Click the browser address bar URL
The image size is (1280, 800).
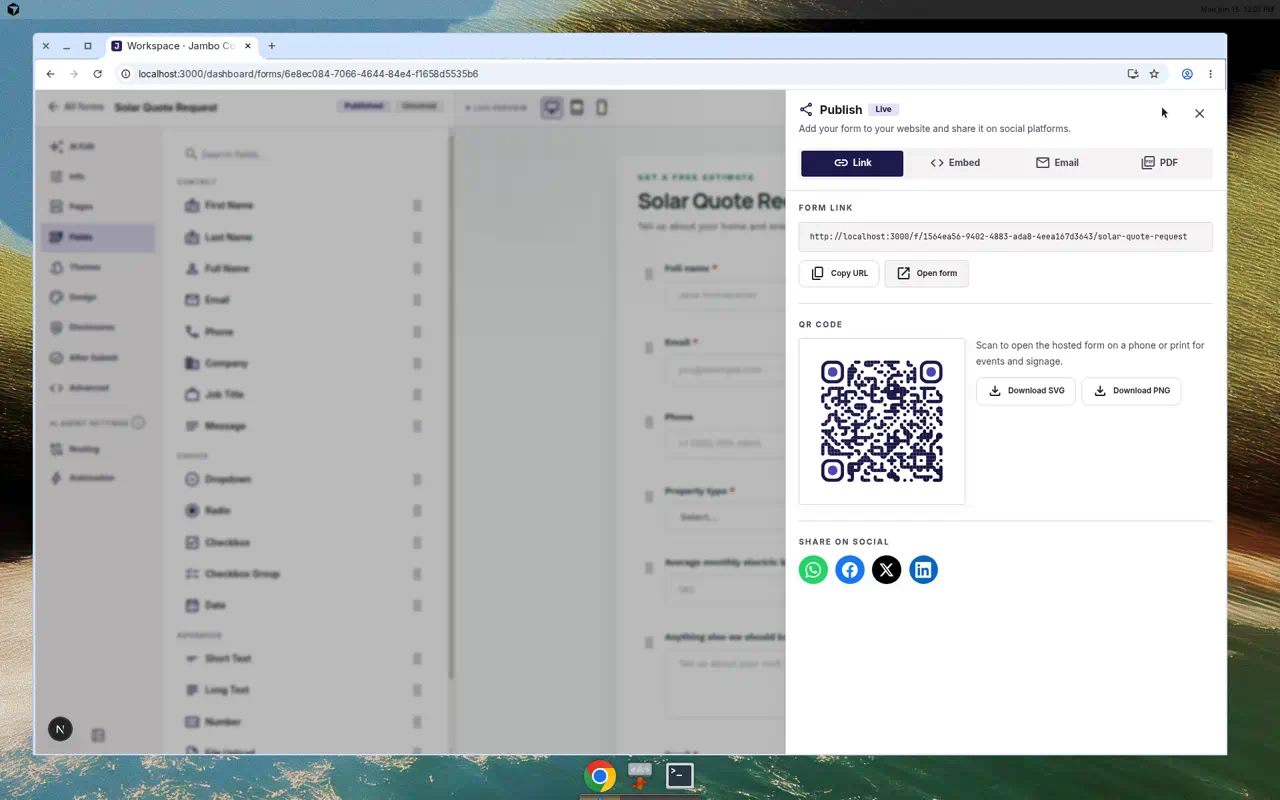(x=308, y=74)
